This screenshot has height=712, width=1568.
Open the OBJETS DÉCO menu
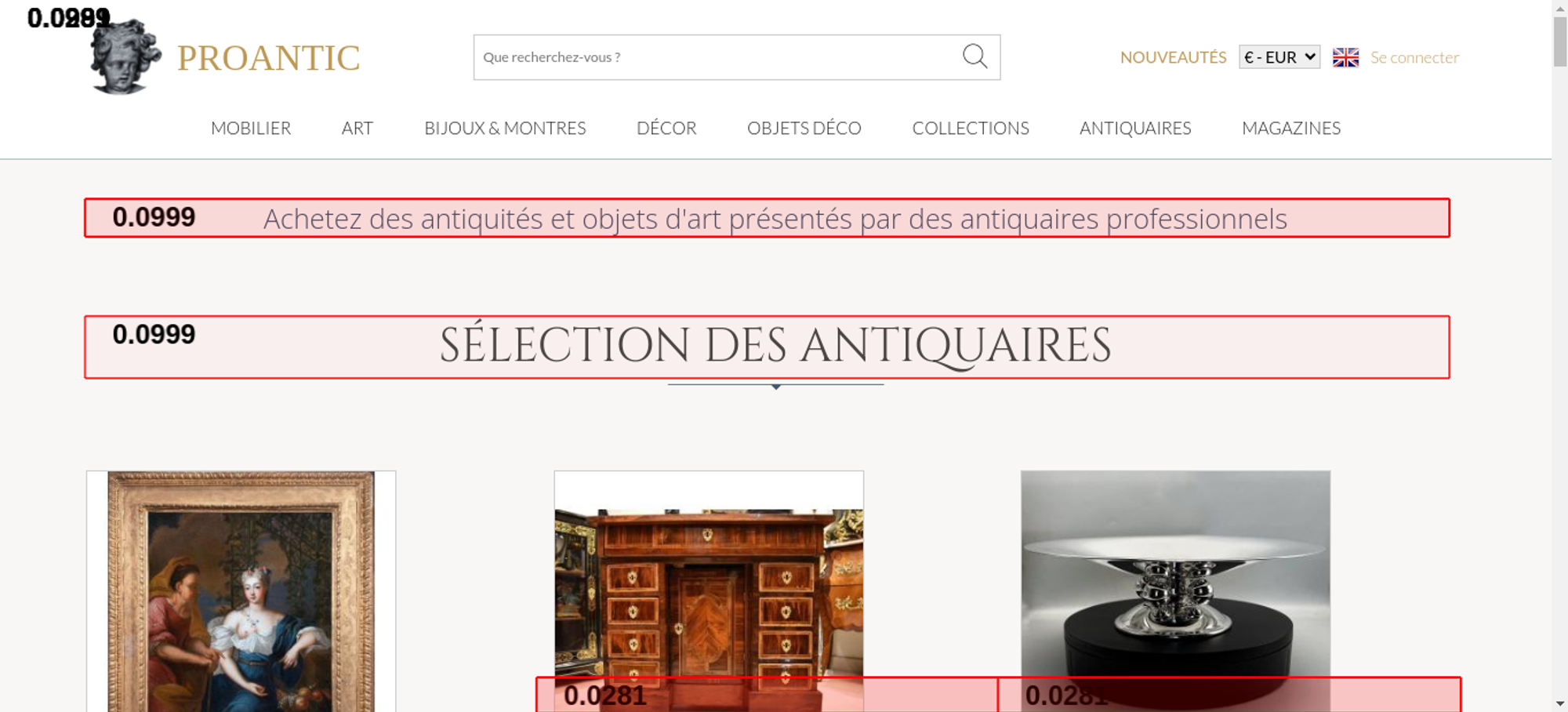coord(804,128)
